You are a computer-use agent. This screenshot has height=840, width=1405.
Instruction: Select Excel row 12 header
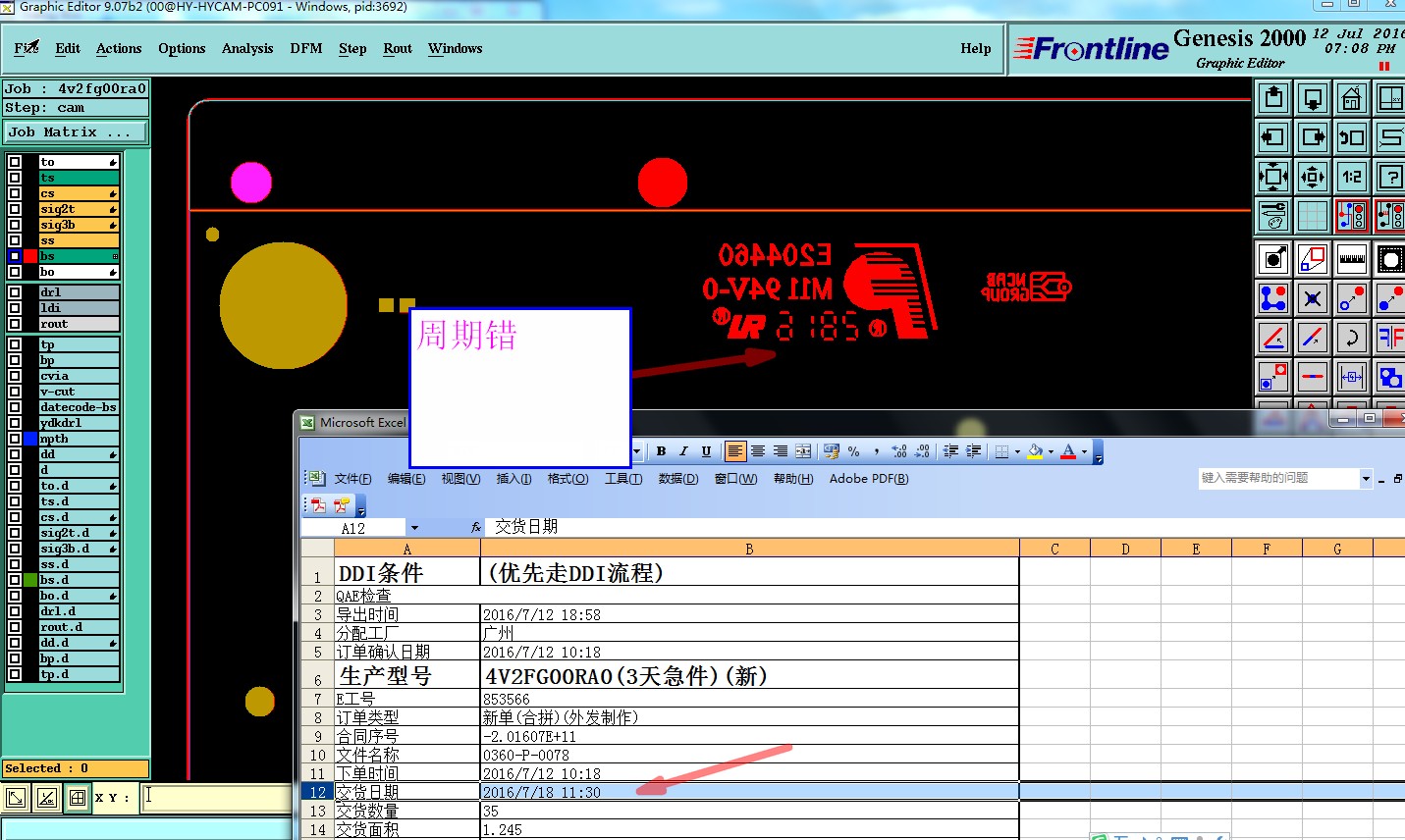tap(317, 792)
